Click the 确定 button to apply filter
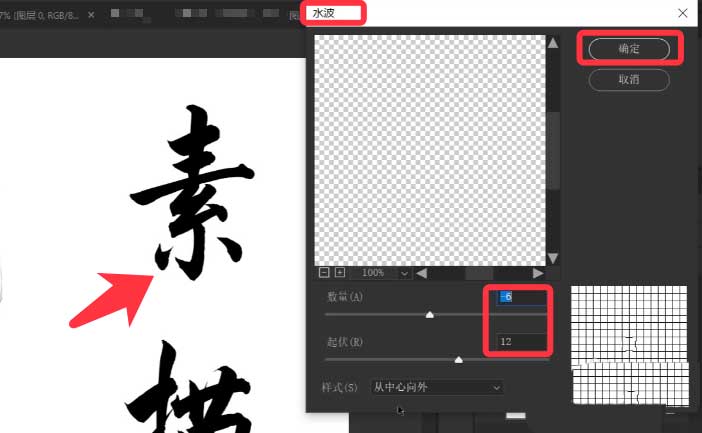The image size is (702, 433). [628, 48]
